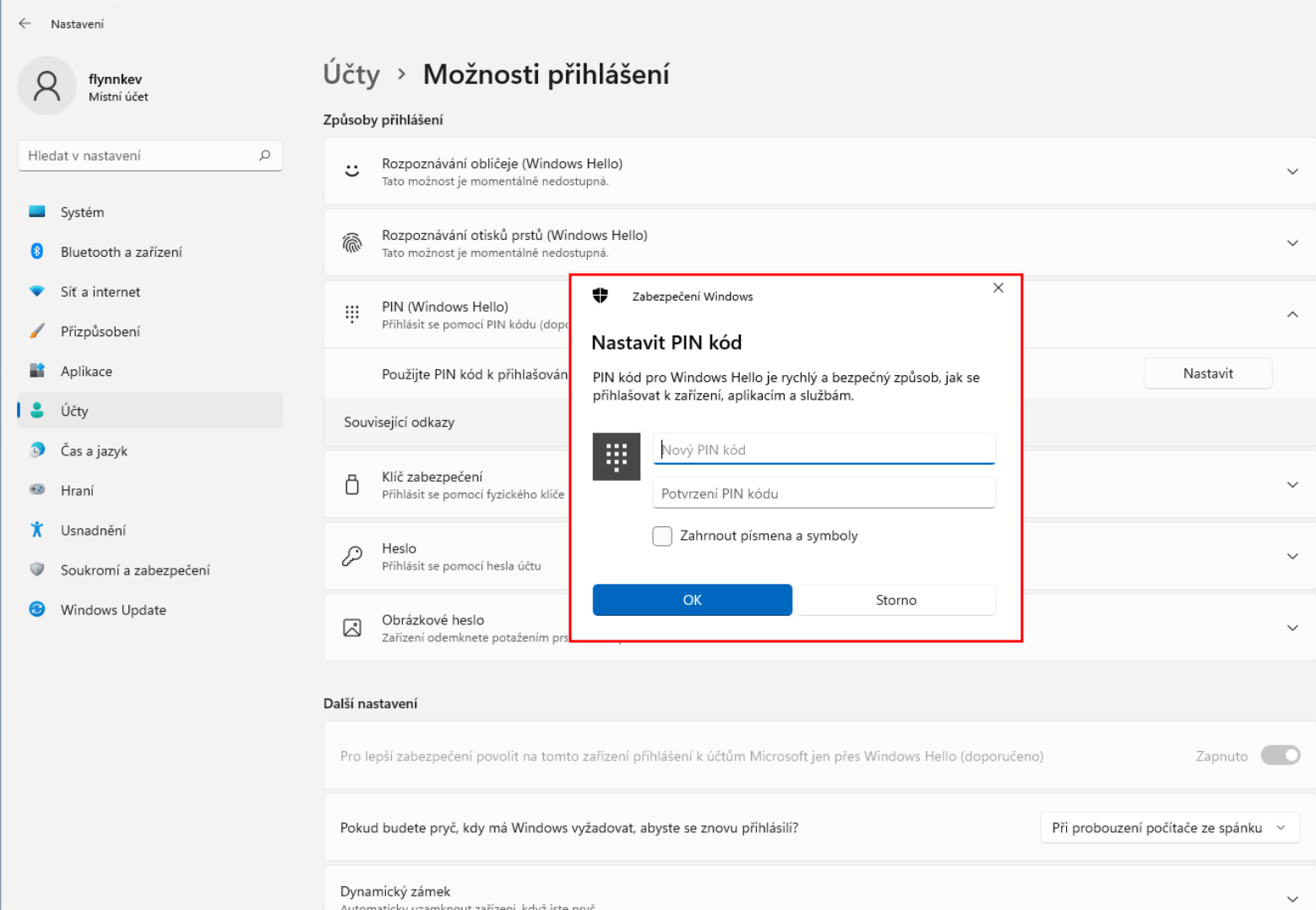Toggle the Windows Hello Zapnuto switch
The height and width of the screenshot is (910, 1316).
1280,755
